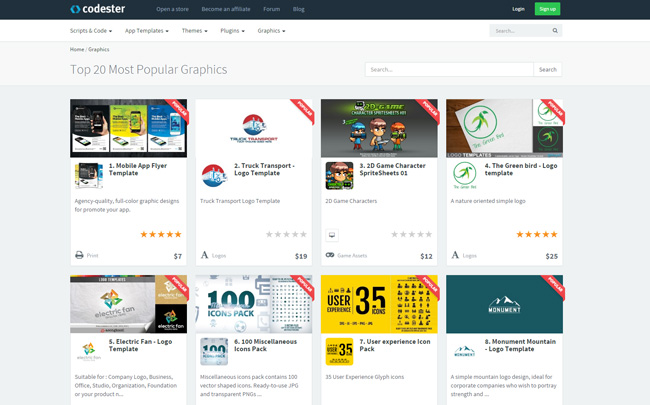This screenshot has width=650, height=405.
Task: Open the Monument preview image
Action: coord(504,304)
